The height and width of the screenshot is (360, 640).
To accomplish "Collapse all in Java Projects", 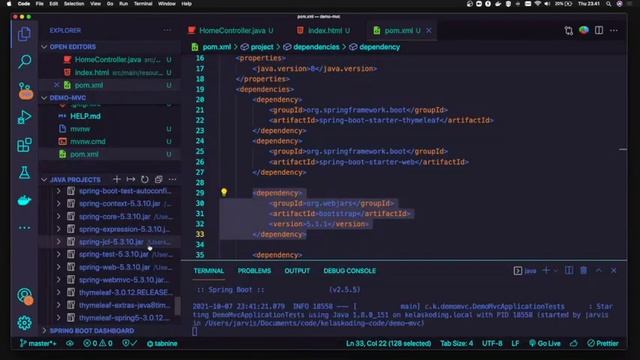I will click(x=158, y=179).
